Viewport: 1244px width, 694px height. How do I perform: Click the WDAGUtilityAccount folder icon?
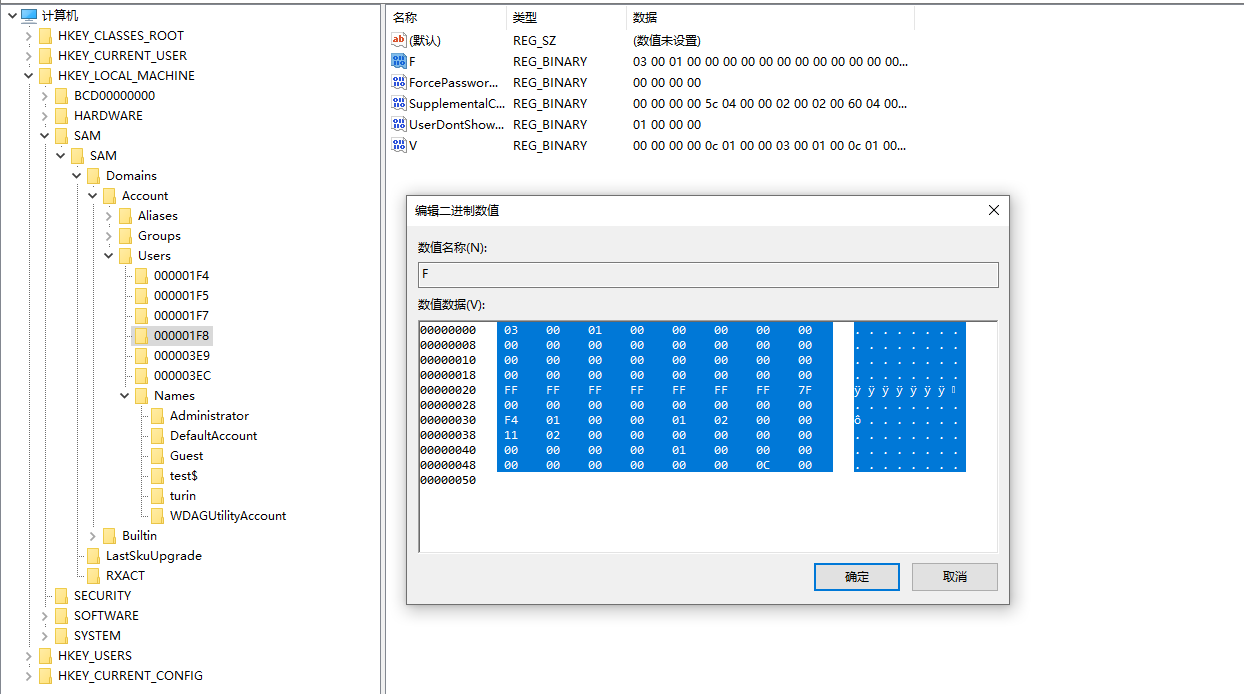coord(157,515)
